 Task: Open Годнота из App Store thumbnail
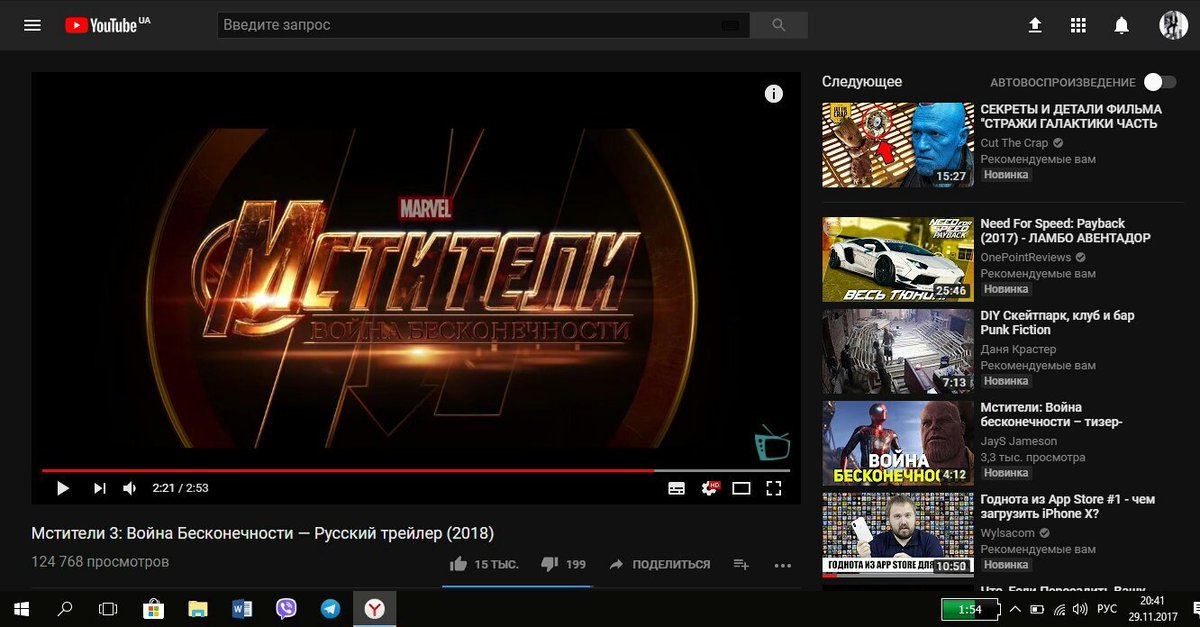coord(898,535)
